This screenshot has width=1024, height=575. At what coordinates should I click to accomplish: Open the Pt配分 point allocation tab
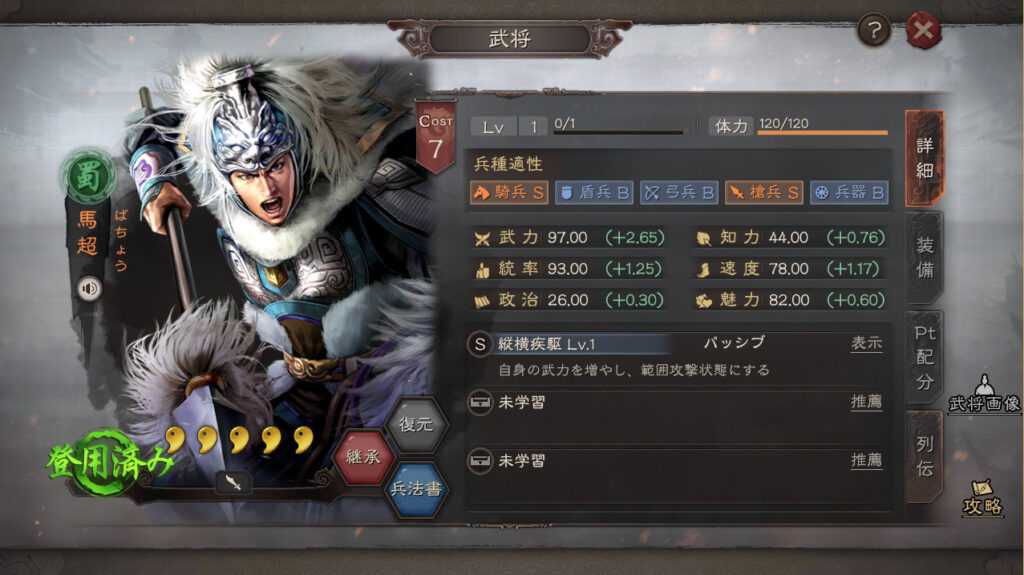(x=924, y=357)
